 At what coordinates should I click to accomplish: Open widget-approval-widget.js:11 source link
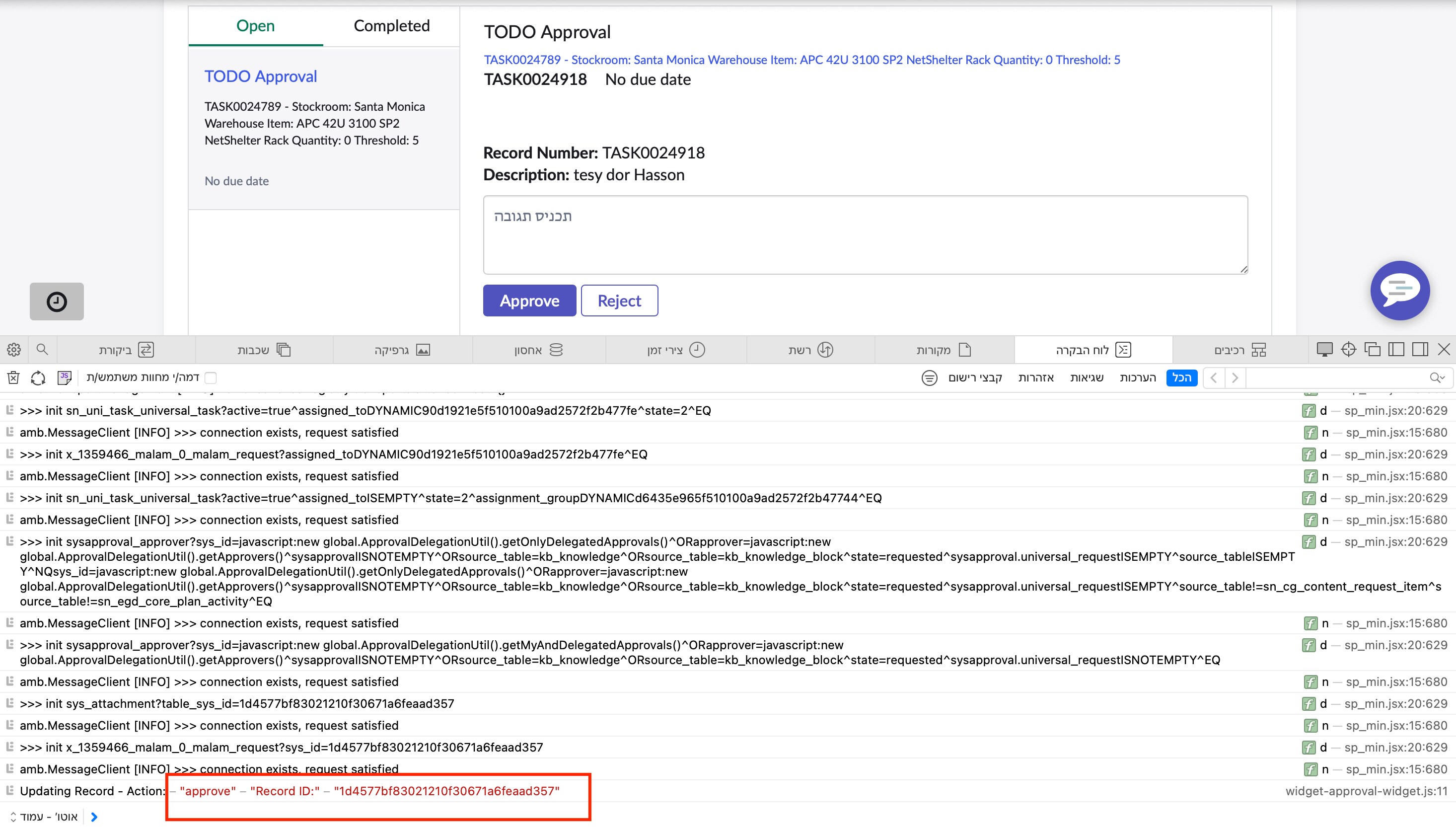(x=1367, y=790)
